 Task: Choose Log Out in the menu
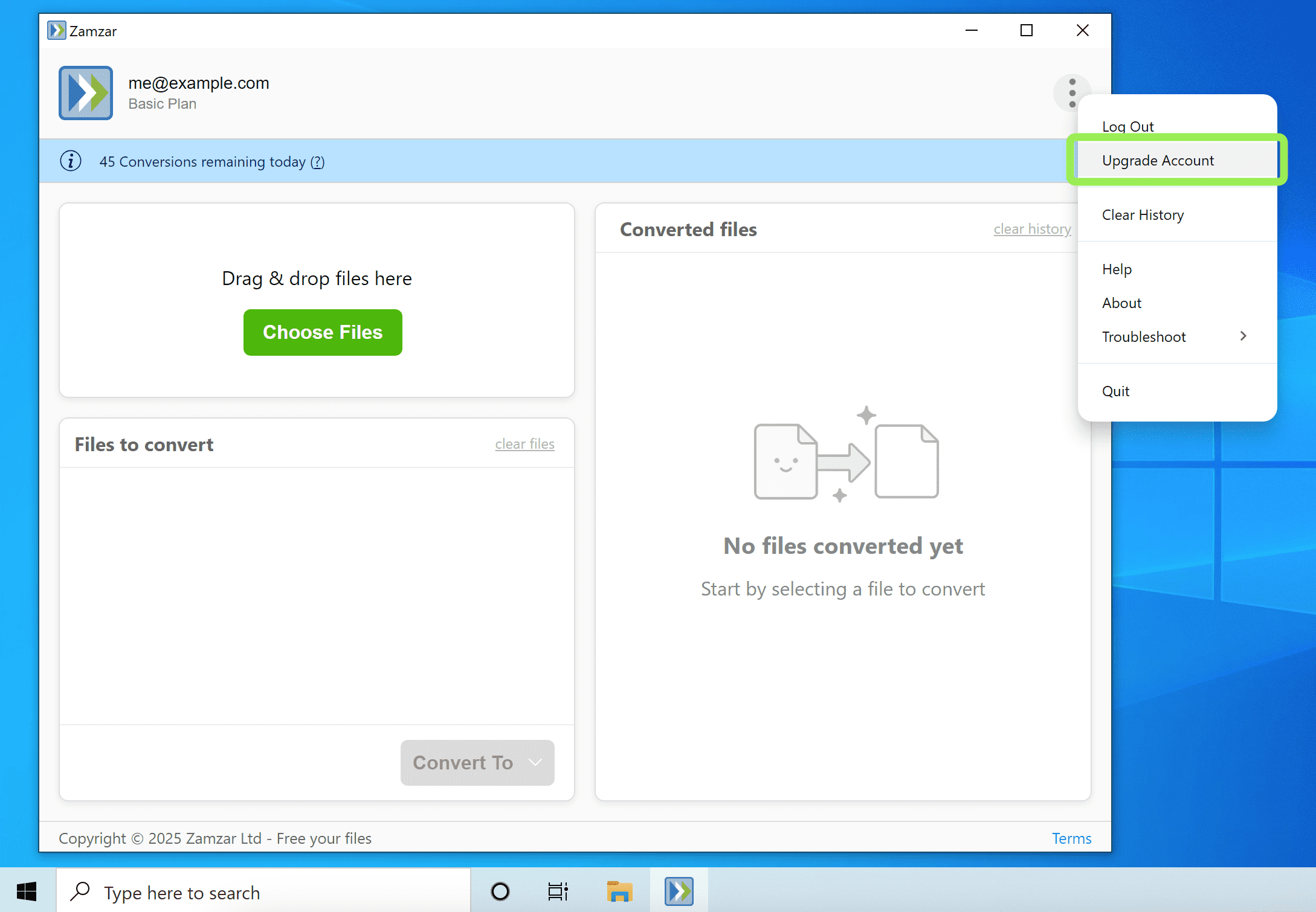point(1127,127)
